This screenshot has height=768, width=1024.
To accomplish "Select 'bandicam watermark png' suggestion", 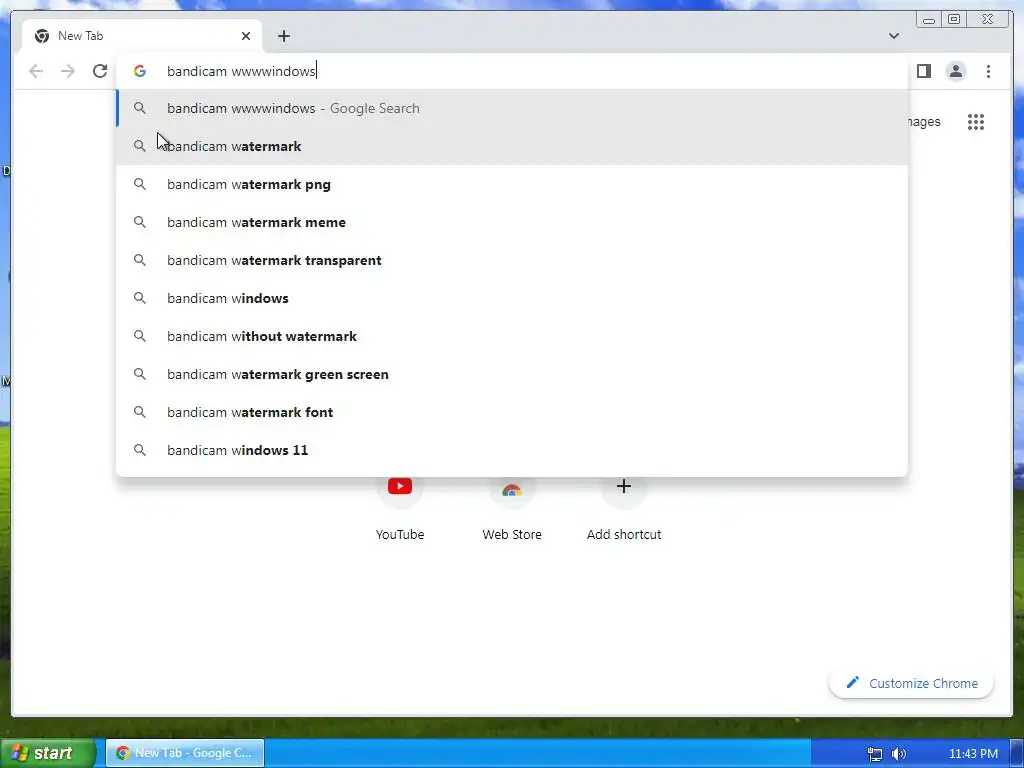I will [512, 184].
